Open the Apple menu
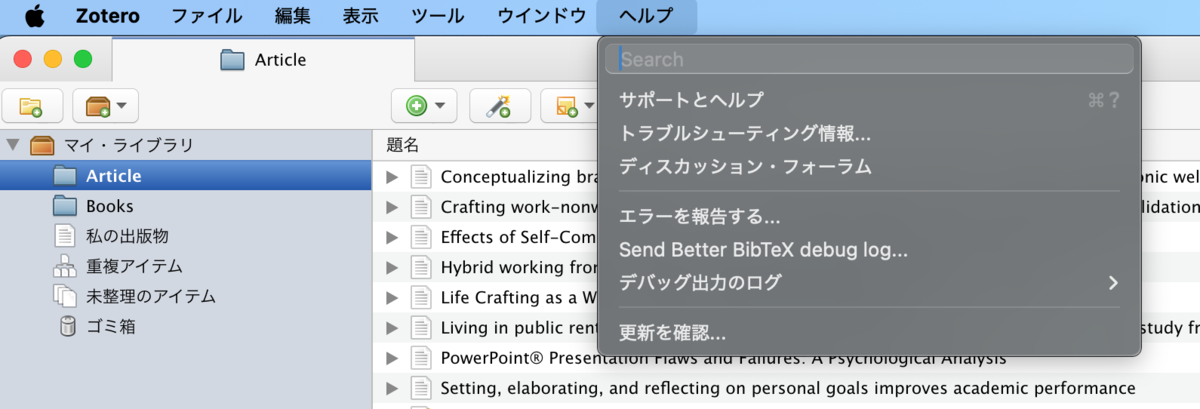This screenshot has width=1200, height=409. coord(34,16)
